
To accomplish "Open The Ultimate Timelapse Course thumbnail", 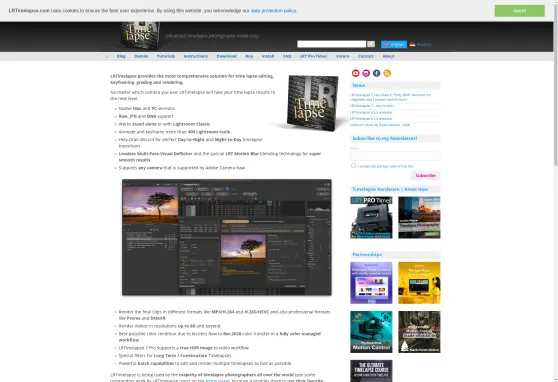I will (371, 371).
